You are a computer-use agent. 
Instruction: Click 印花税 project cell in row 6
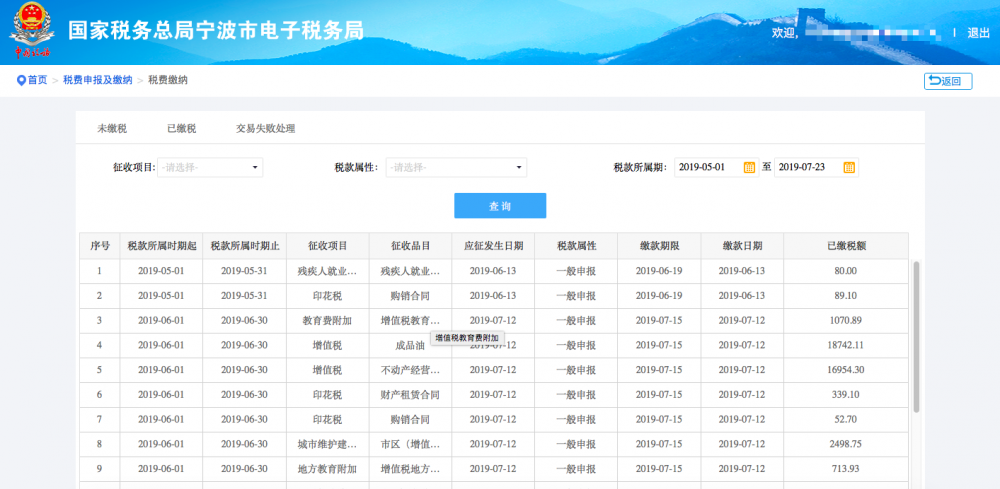[327, 395]
